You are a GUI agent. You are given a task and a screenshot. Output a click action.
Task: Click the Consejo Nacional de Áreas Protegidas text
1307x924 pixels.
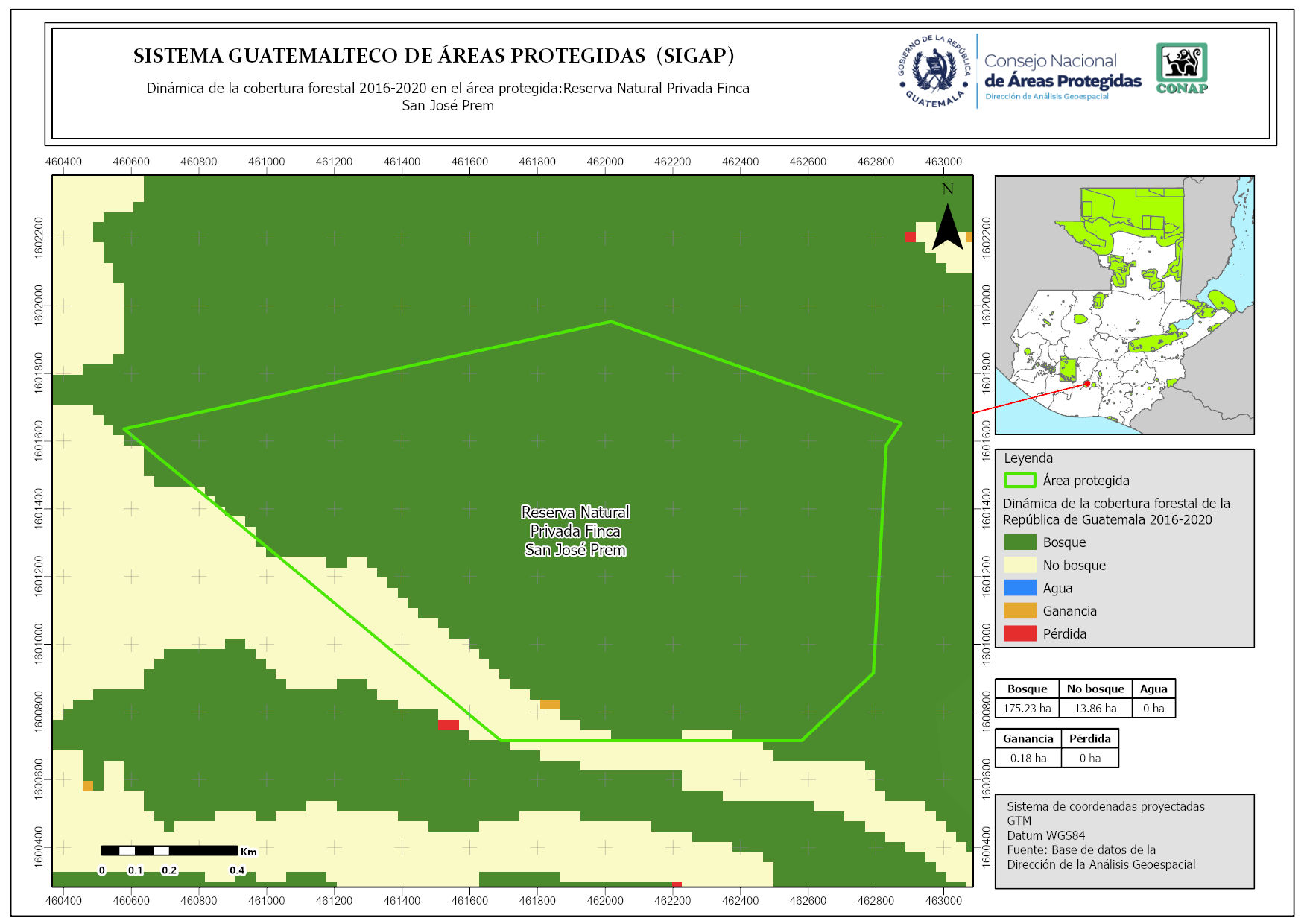1062,72
